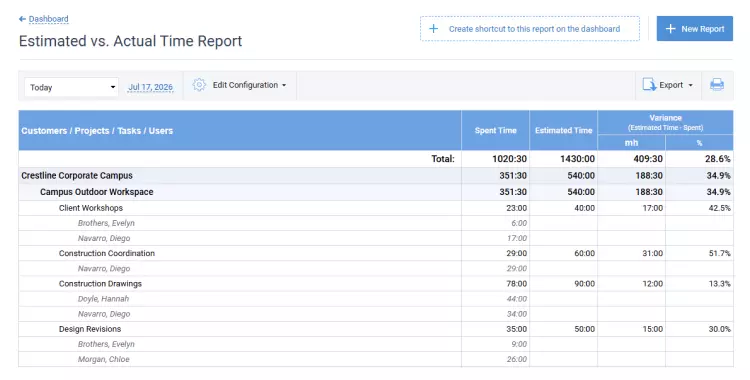Open the Export dropdown arrow

(690, 85)
